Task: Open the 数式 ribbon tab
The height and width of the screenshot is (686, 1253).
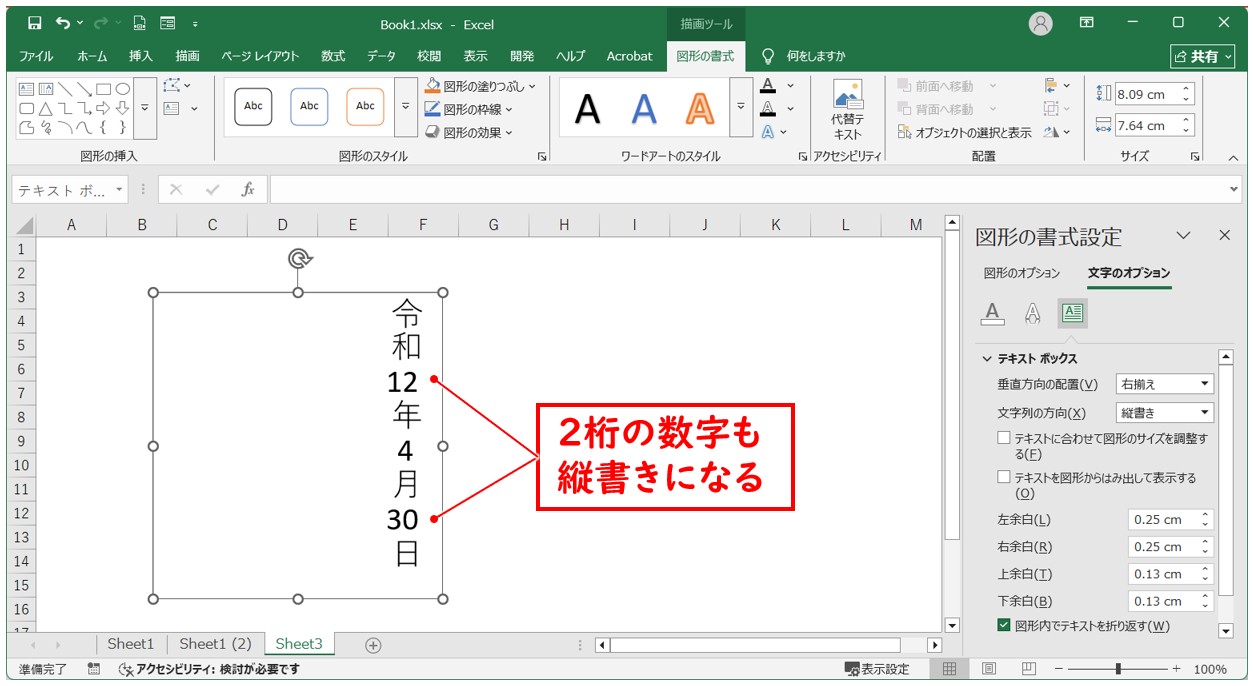Action: click(333, 56)
